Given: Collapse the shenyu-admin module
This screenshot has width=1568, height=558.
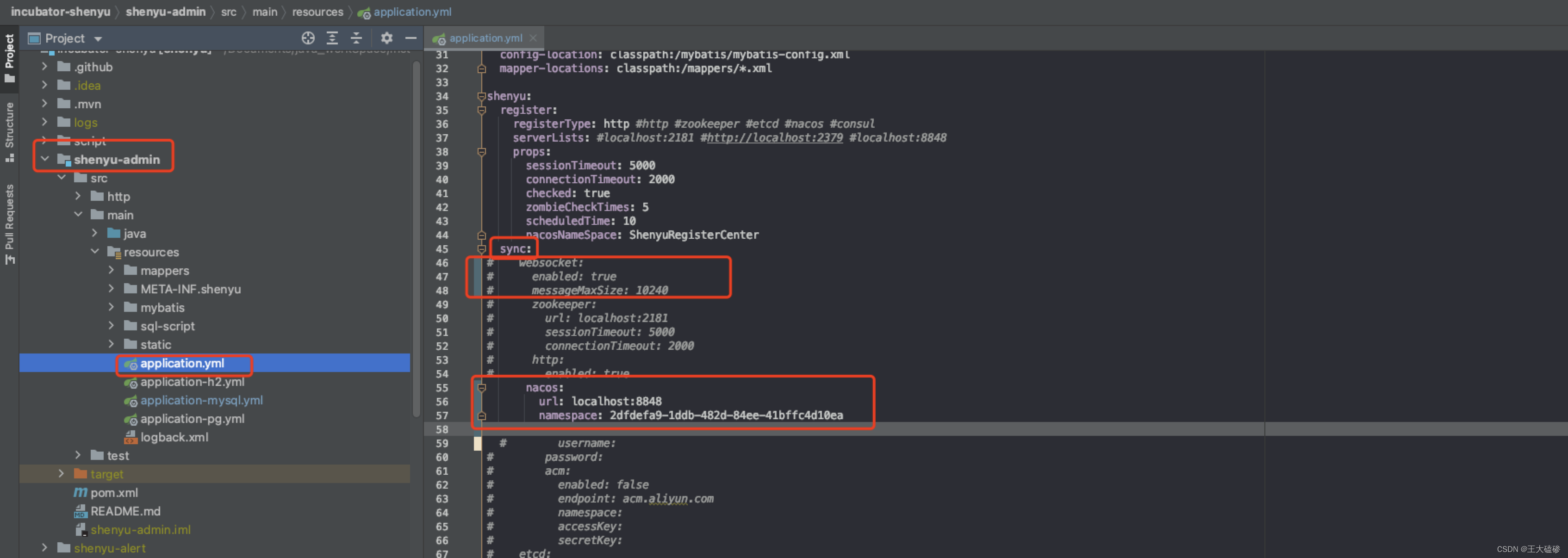Looking at the screenshot, I should click(x=44, y=159).
